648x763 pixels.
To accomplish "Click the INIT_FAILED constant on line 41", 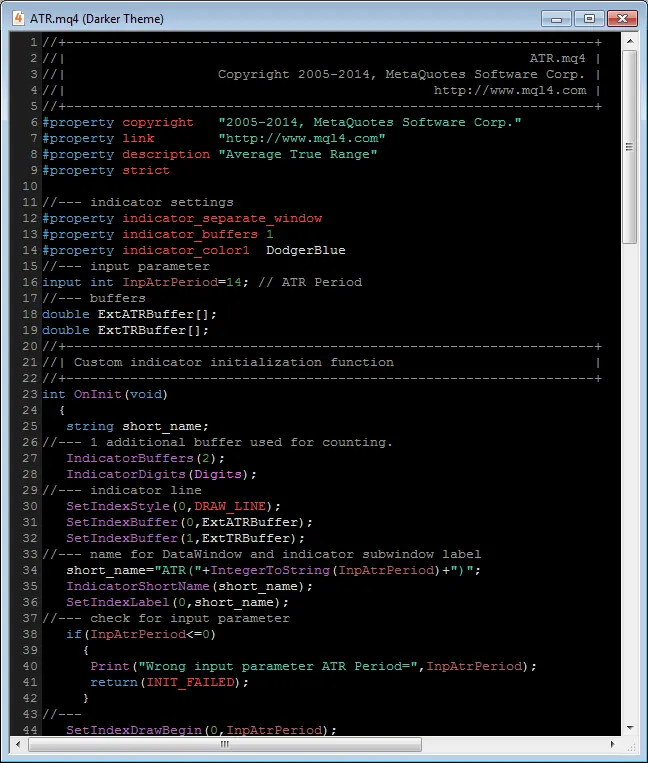I will point(190,682).
